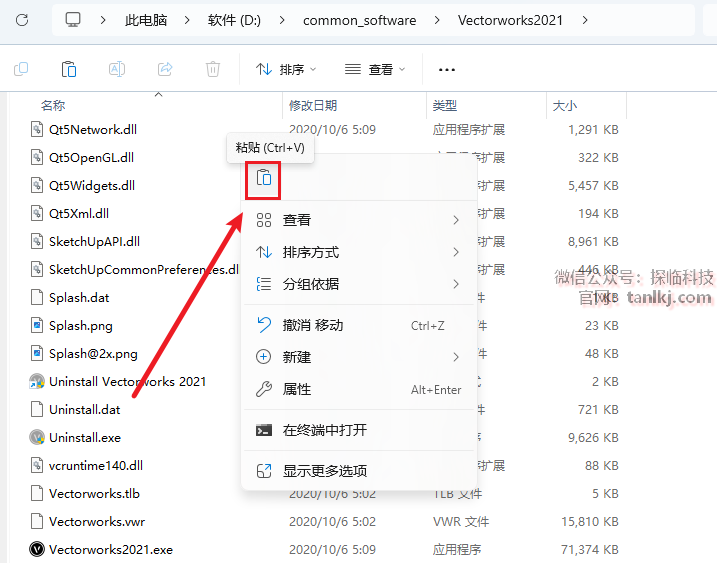This screenshot has width=717, height=566.
Task: Sort by 修改日期 column header
Action: 313,106
